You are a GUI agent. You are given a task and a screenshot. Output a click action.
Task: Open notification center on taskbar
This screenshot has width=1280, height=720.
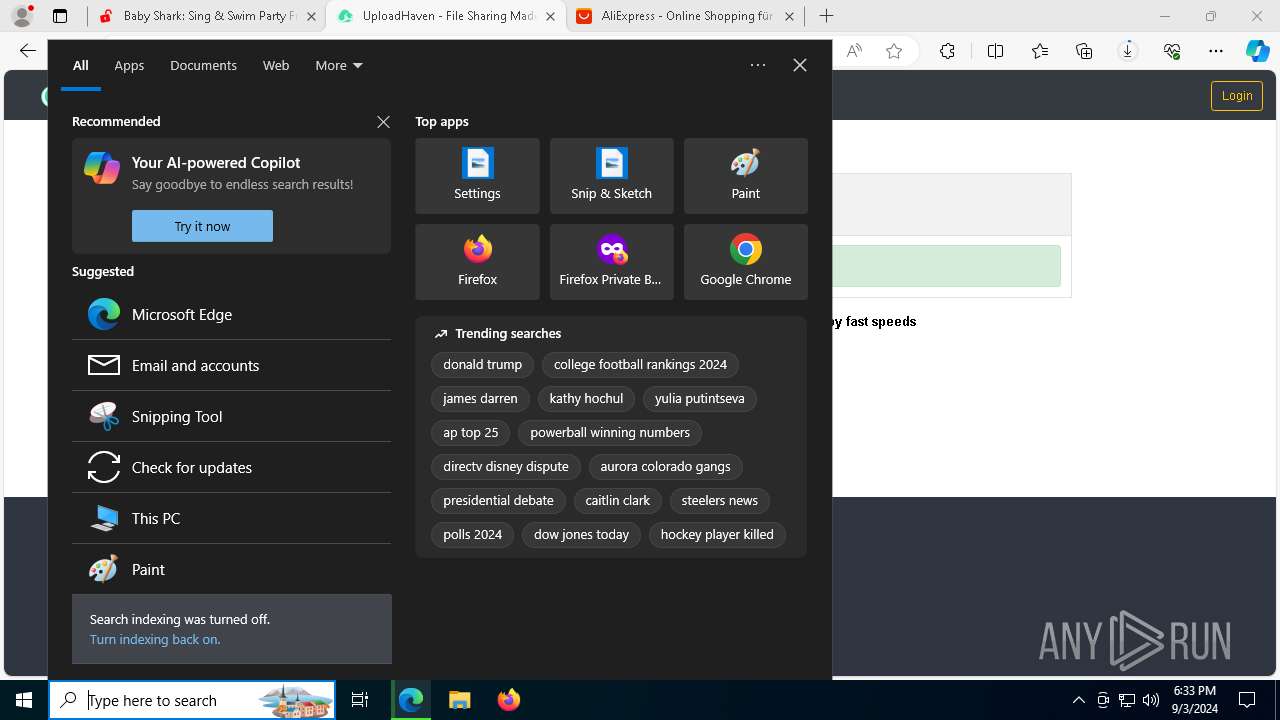[1247, 700]
